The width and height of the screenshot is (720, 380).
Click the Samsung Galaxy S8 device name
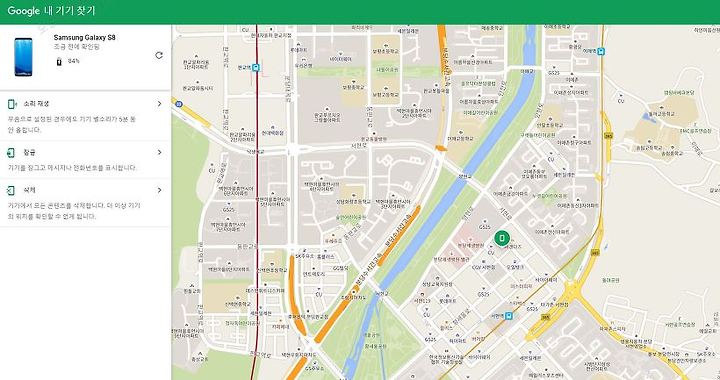(x=84, y=38)
